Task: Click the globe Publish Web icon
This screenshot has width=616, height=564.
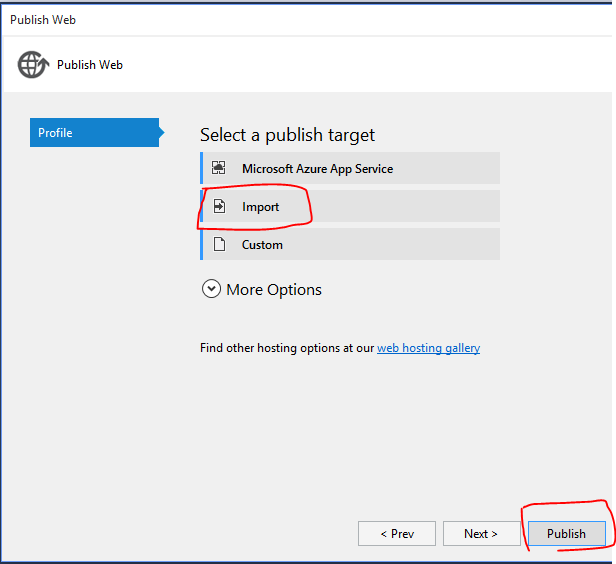Action: coord(31,64)
